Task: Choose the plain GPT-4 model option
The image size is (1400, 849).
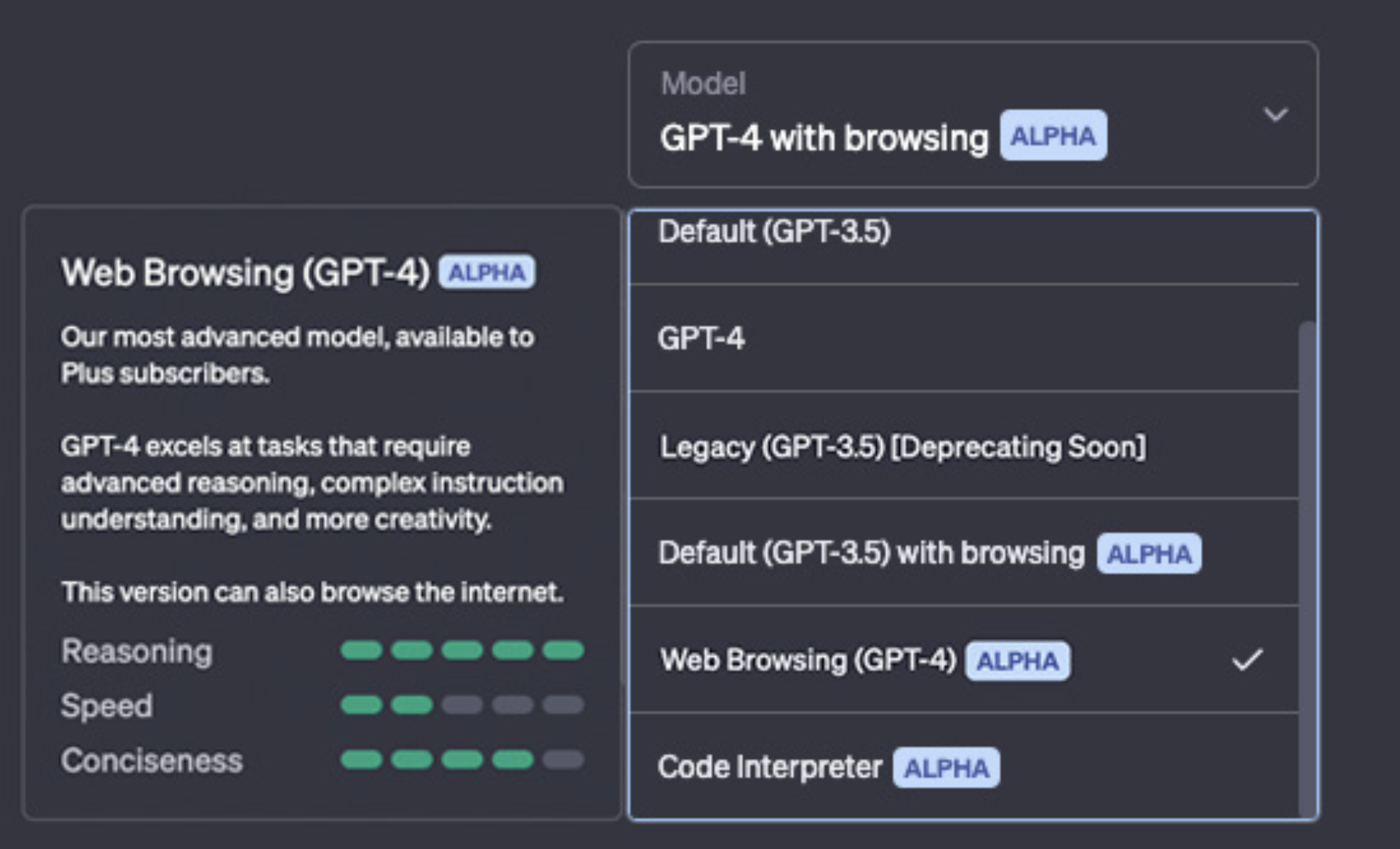Action: tap(965, 338)
